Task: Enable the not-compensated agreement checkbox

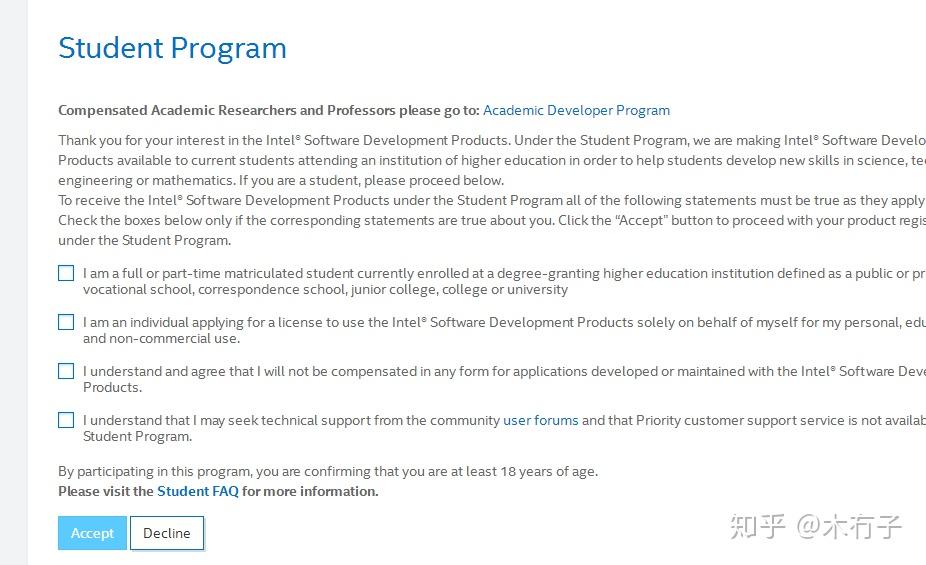Action: (66, 371)
